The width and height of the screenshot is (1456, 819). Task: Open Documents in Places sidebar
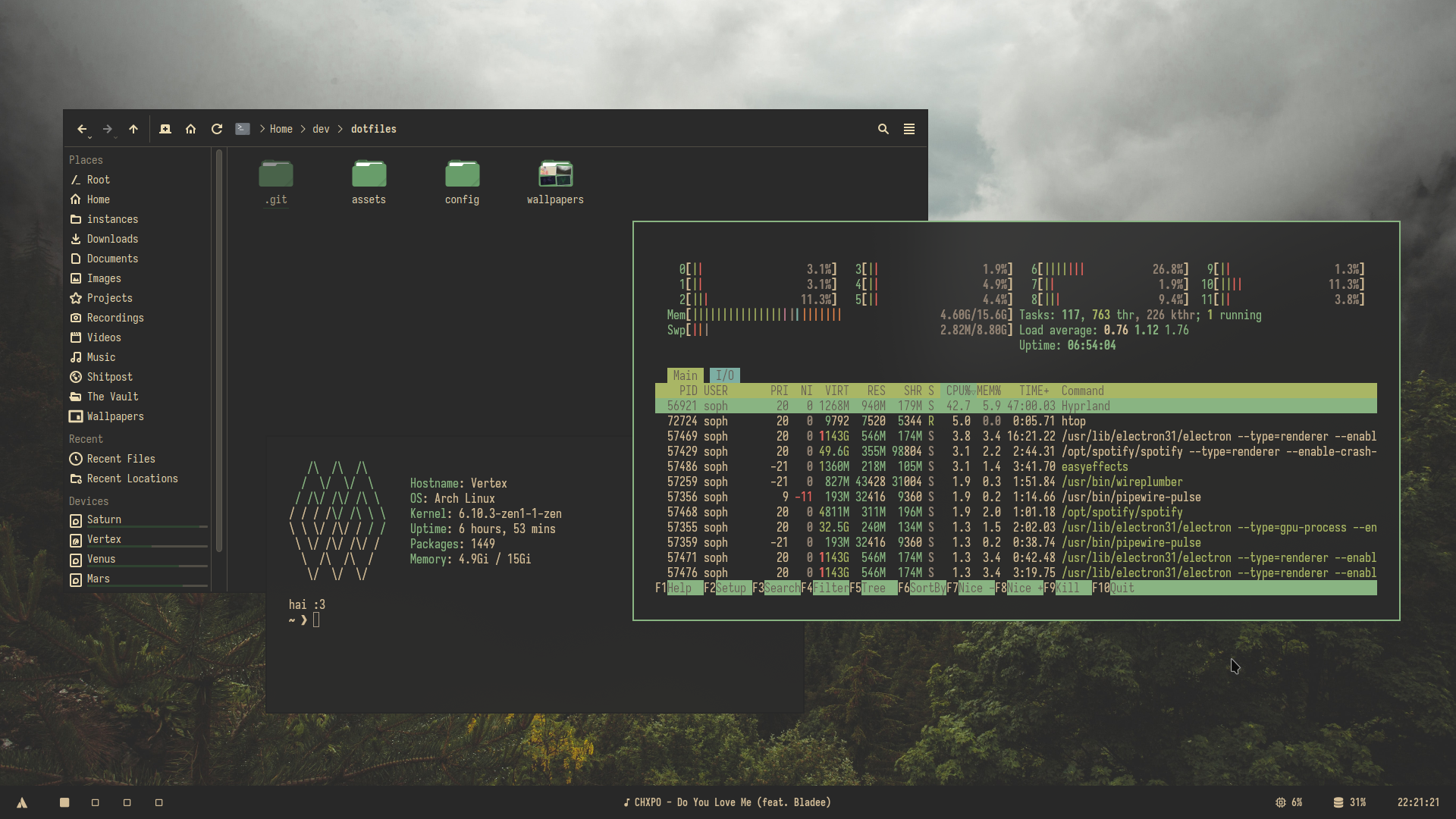(x=136, y=259)
